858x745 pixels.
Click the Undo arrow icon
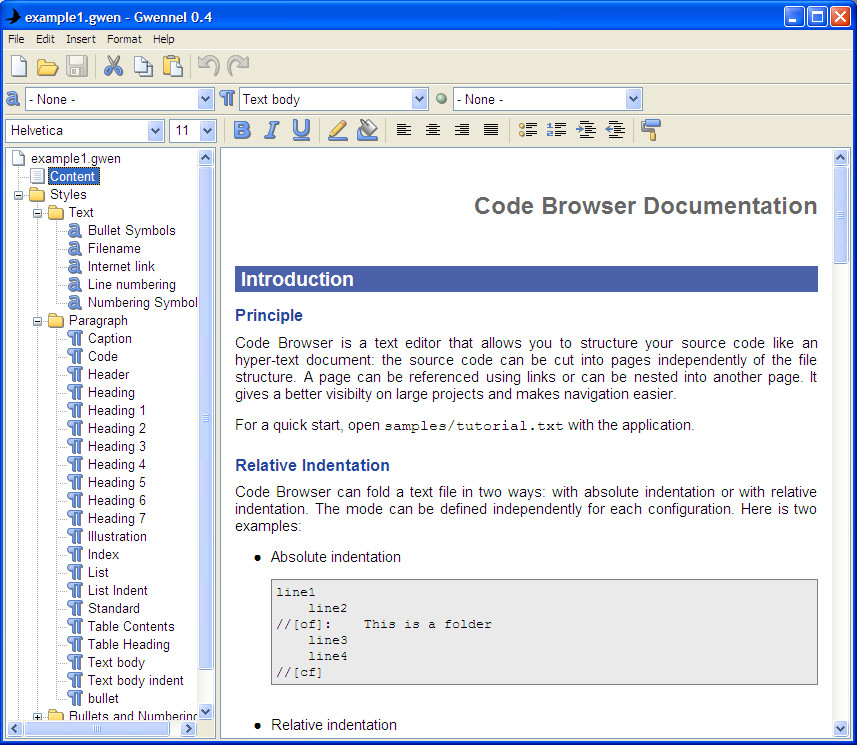208,66
